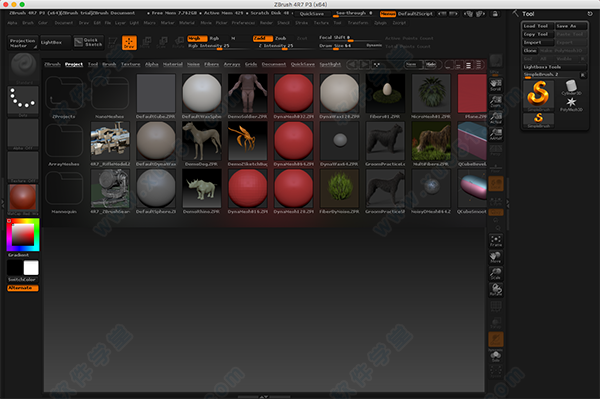The image size is (600, 399).
Task: Click the AAHalf icon
Action: 496,135
